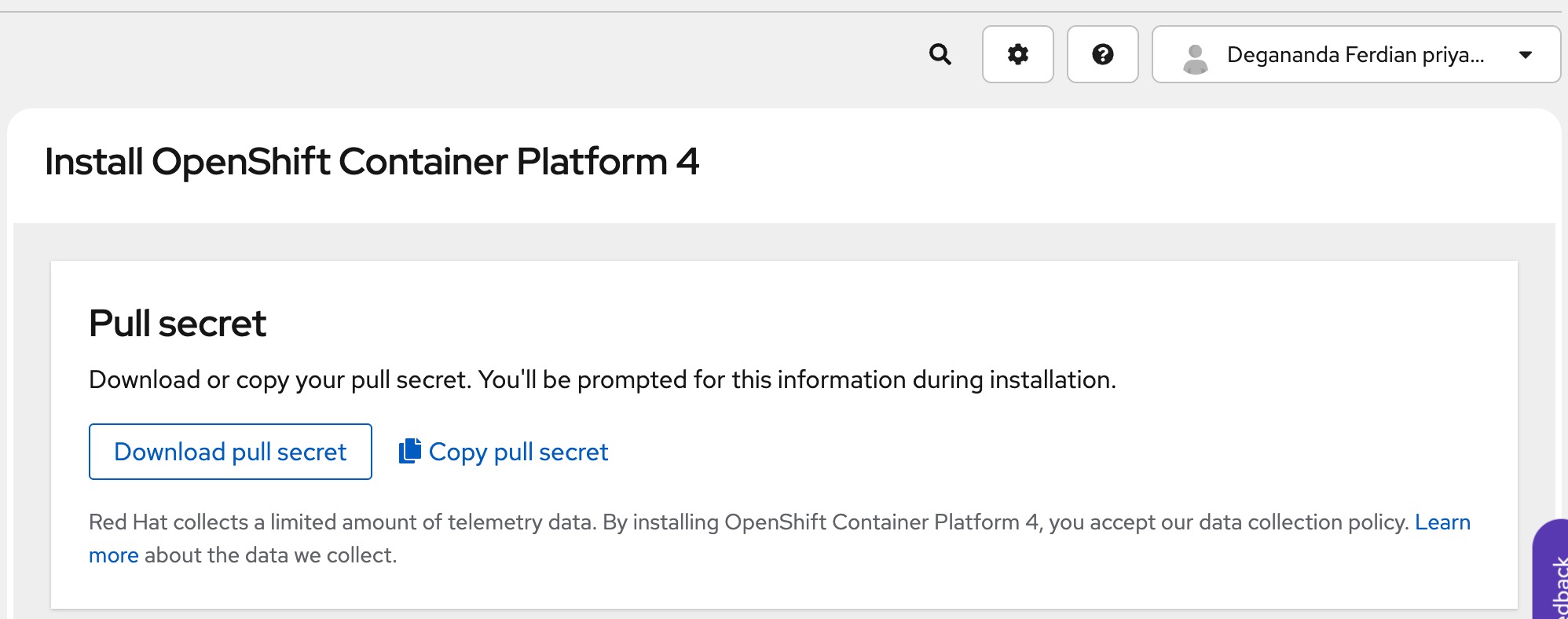Open the Learn more link
Viewport: 1568px width, 619px height.
(x=1442, y=522)
